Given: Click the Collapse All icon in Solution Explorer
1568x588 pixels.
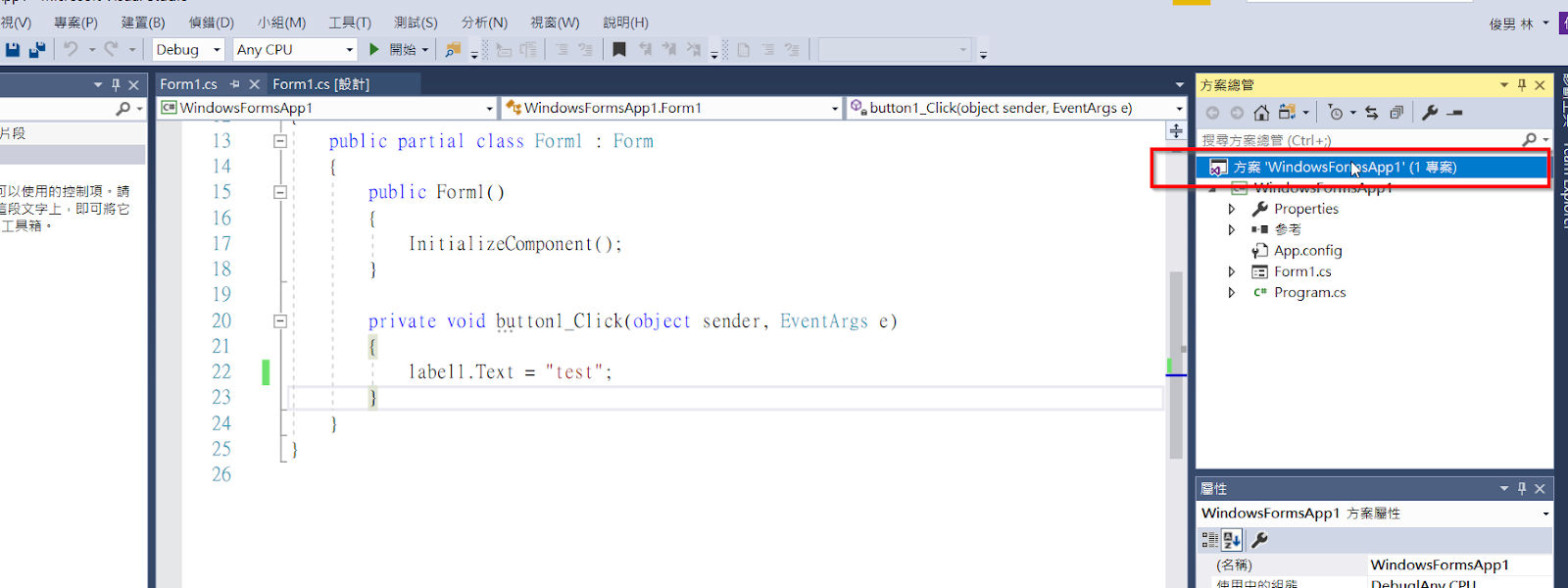Looking at the screenshot, I should point(1396,113).
